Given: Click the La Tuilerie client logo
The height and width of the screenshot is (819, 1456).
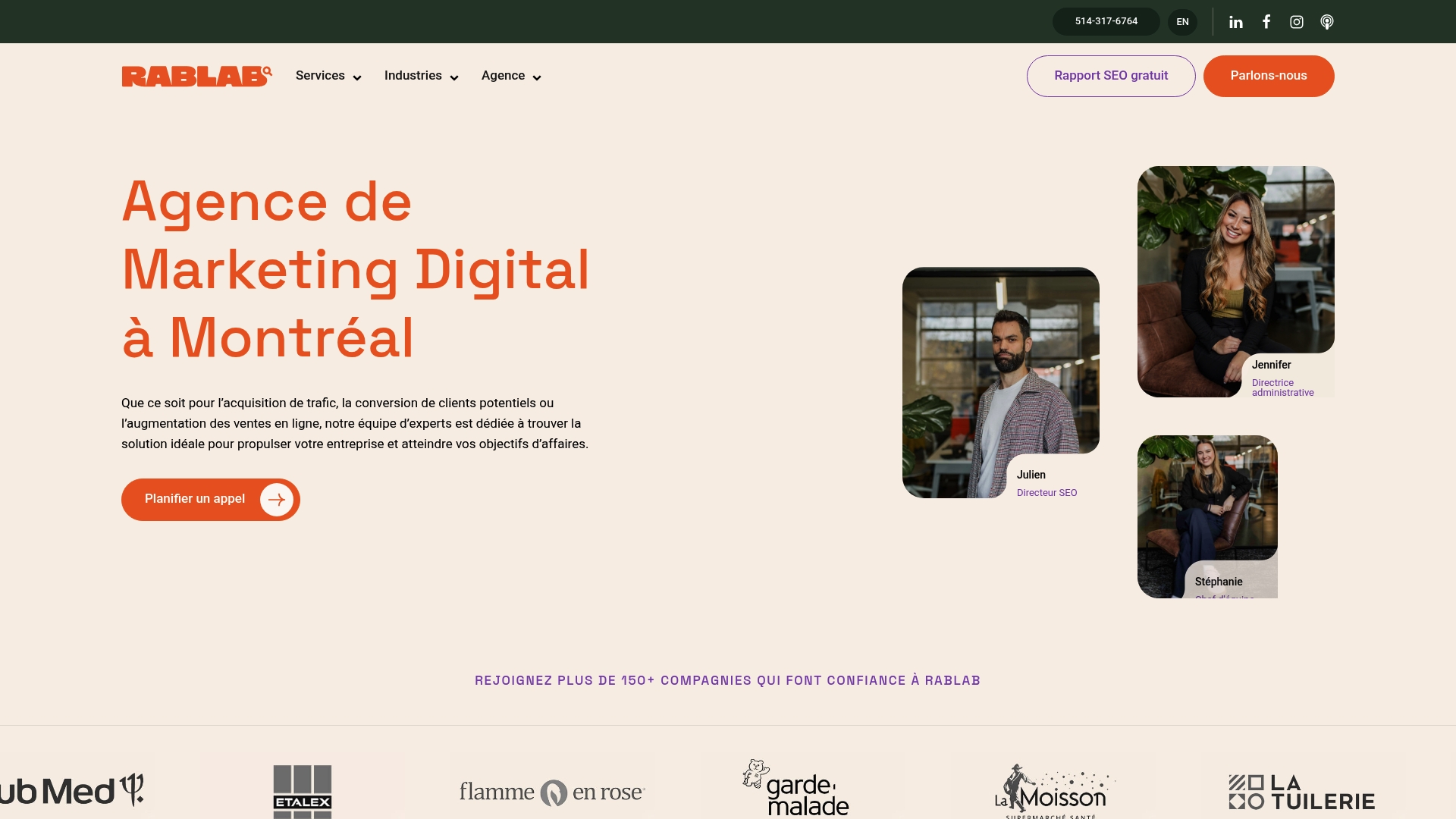Looking at the screenshot, I should pyautogui.click(x=1301, y=792).
